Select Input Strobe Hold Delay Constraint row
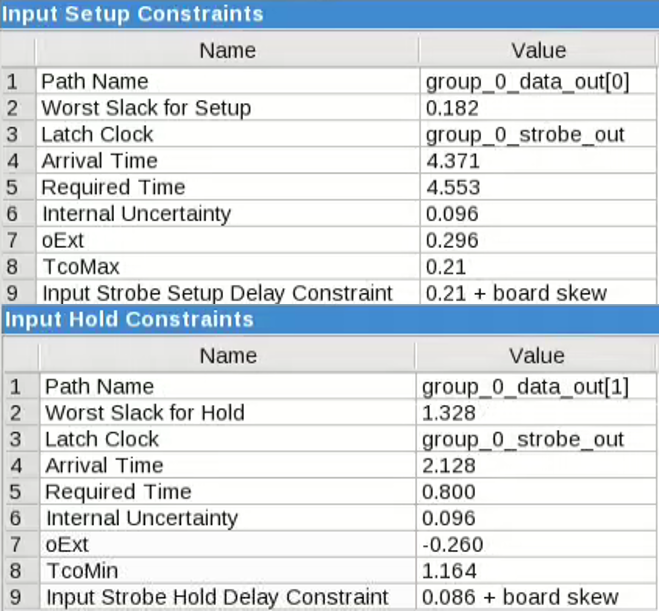Screen dimensions: 659x611 pyautogui.click(x=216, y=598)
